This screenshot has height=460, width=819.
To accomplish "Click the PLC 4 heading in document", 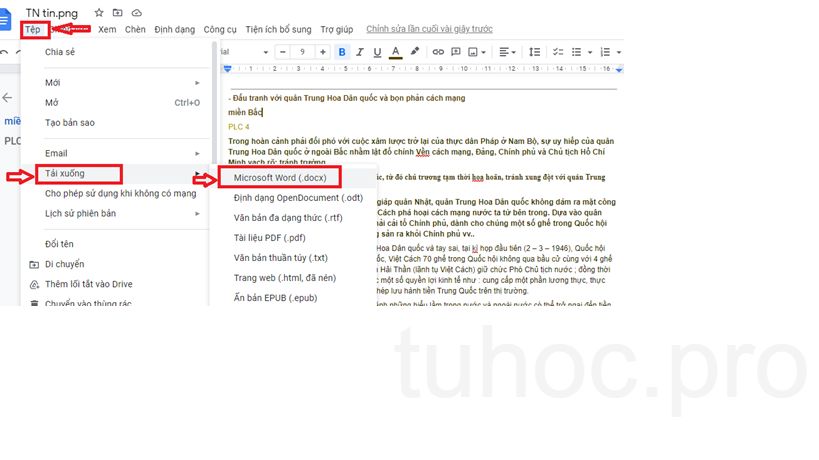I will click(x=239, y=126).
